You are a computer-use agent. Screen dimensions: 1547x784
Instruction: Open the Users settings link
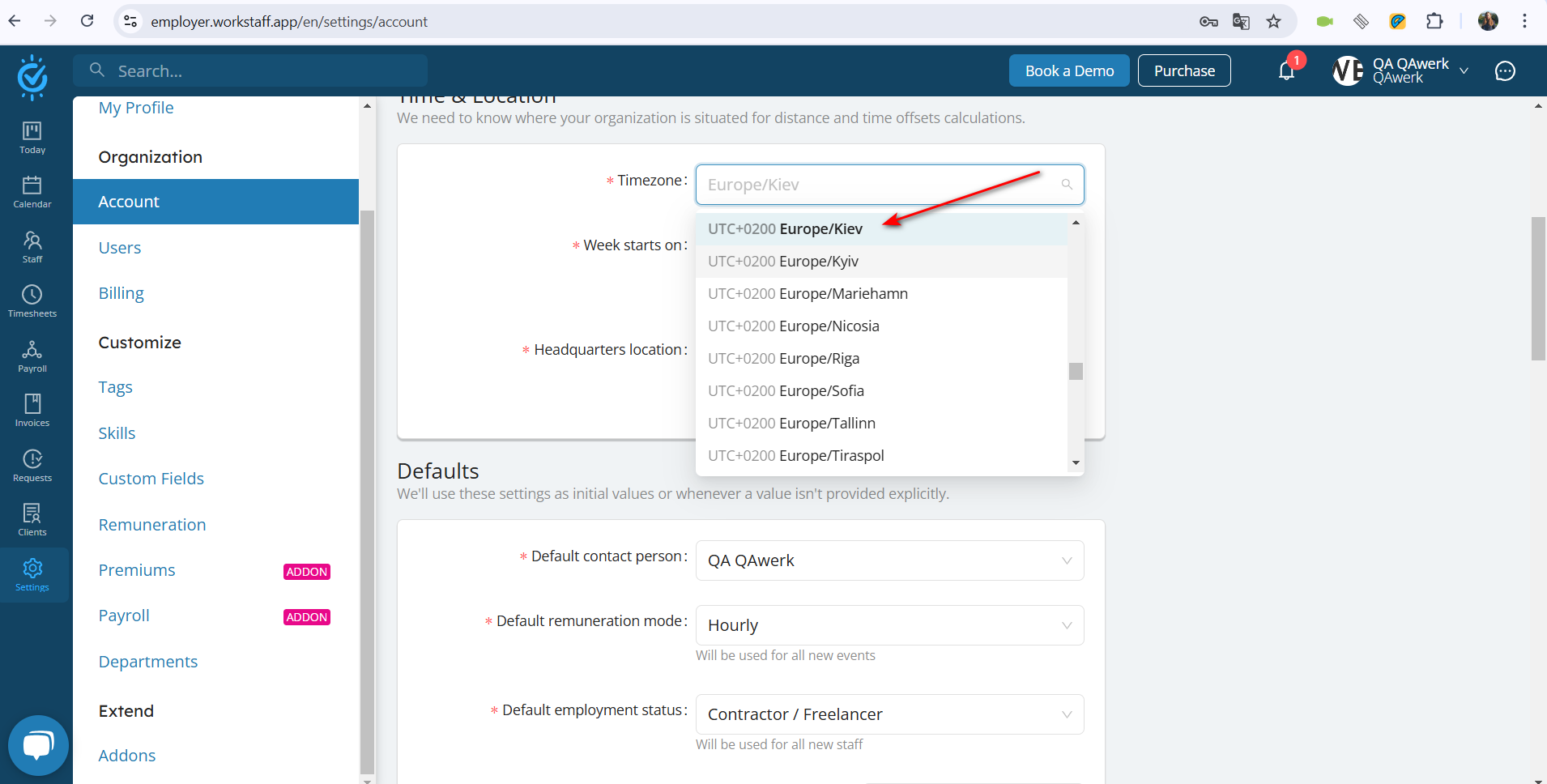click(120, 248)
